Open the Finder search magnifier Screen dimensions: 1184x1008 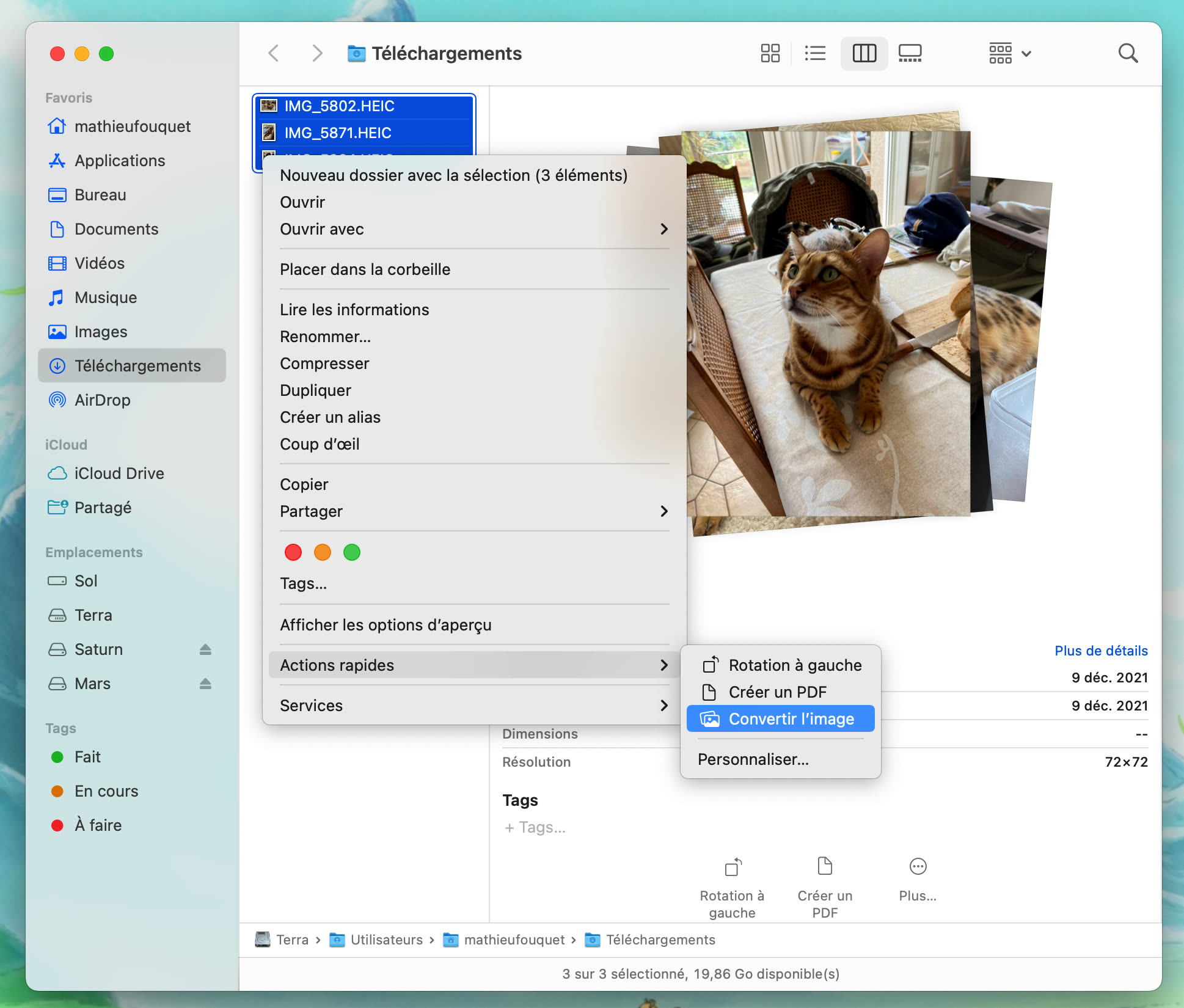tap(1128, 53)
